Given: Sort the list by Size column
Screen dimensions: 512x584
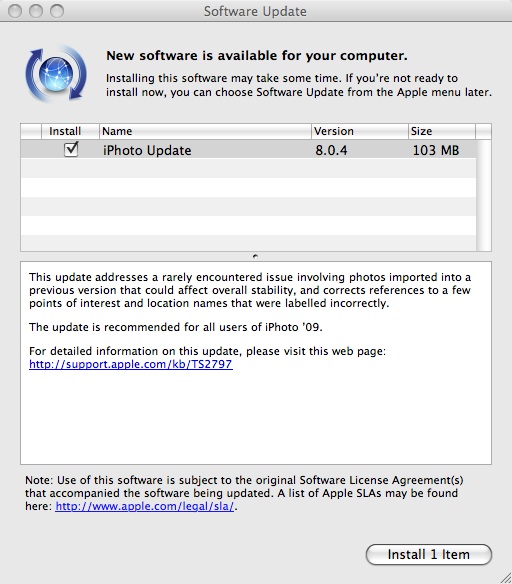Looking at the screenshot, I should [x=442, y=131].
